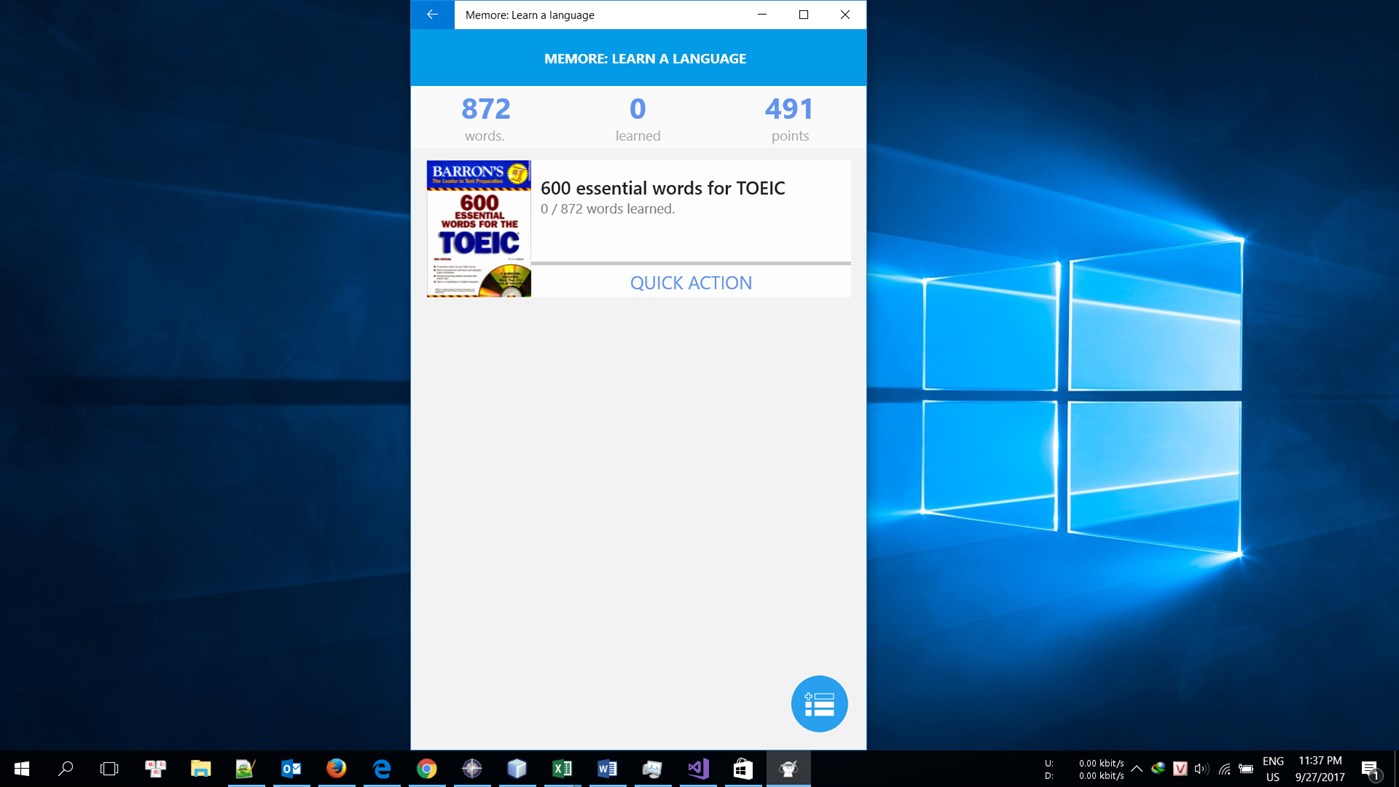Check the 491 points score

click(x=790, y=117)
